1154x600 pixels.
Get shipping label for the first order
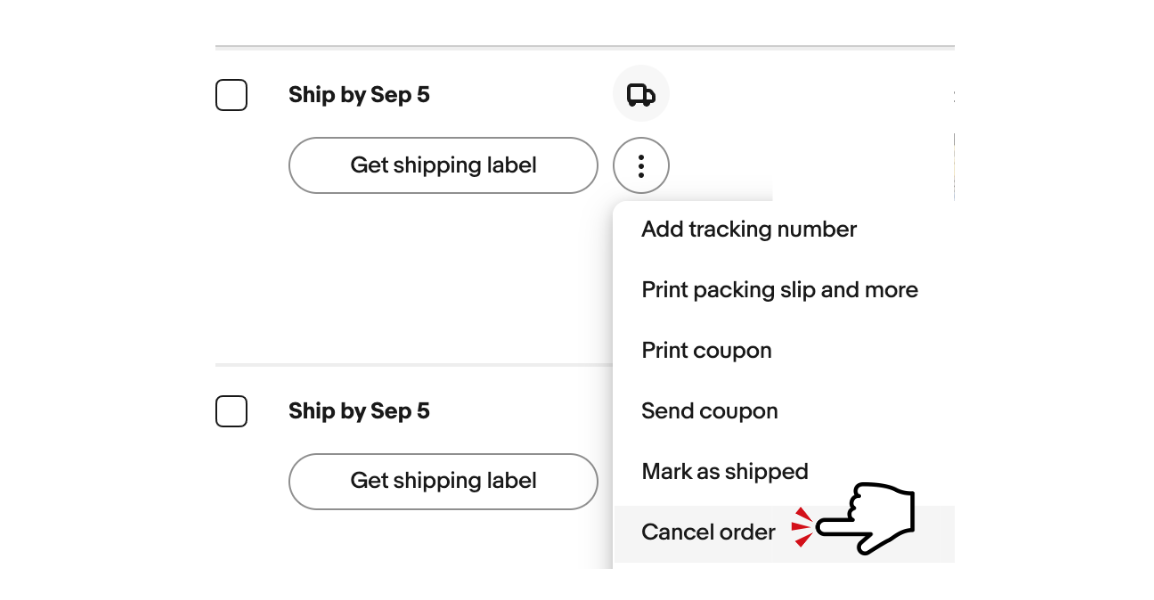click(443, 165)
